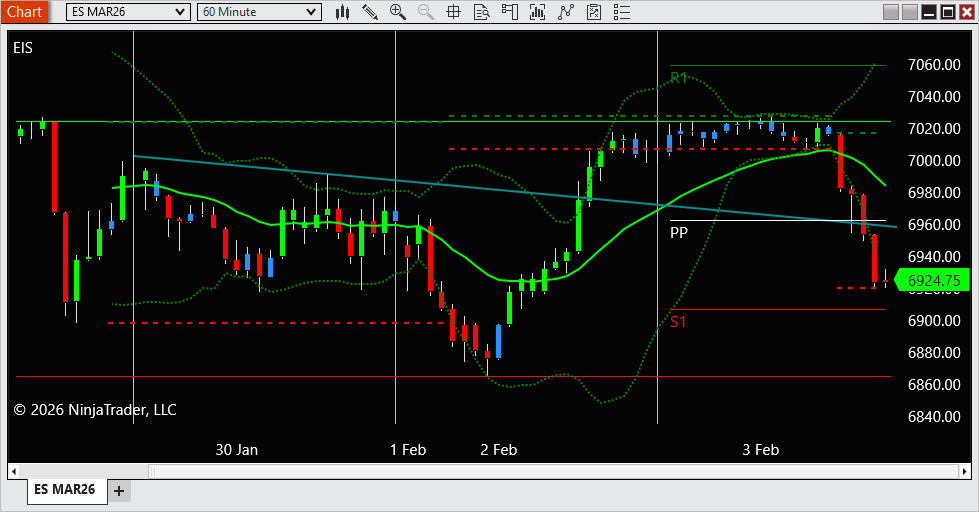Image resolution: width=979 pixels, height=512 pixels.
Task: Click the 3 Feb date label
Action: click(x=760, y=450)
